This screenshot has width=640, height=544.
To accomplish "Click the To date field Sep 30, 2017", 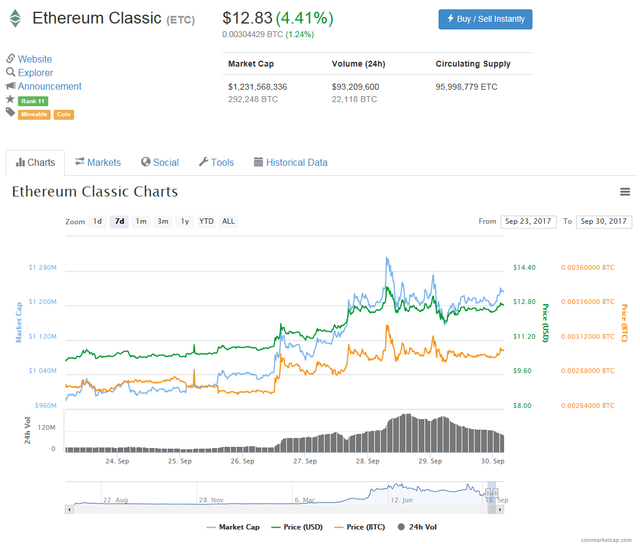I will (604, 222).
